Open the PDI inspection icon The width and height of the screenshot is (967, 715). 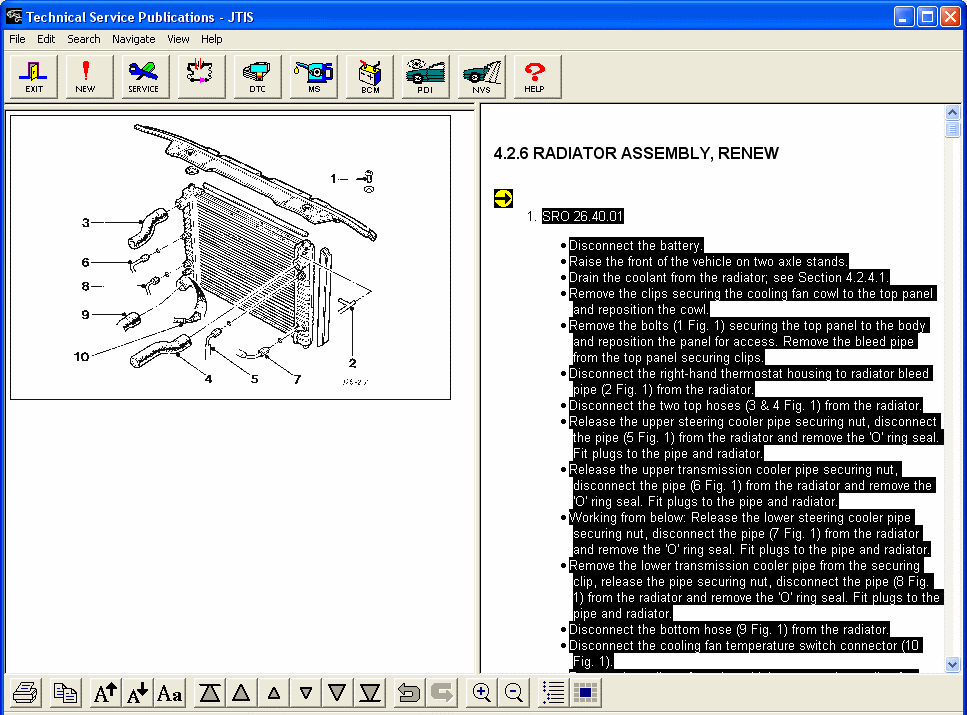[425, 76]
